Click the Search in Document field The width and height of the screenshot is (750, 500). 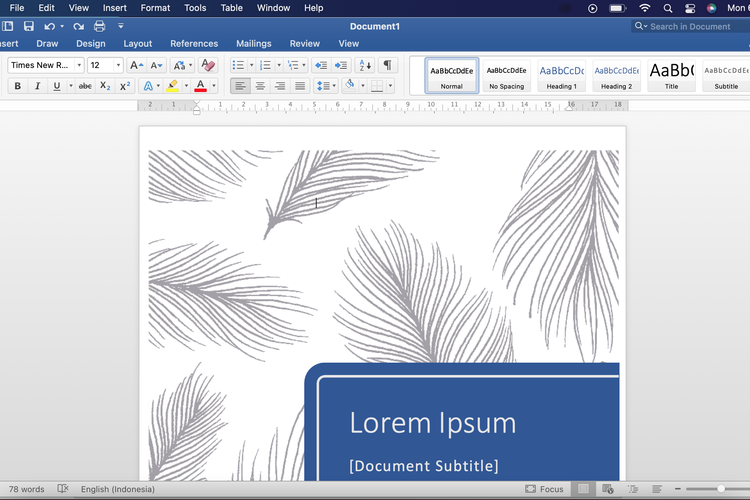pyautogui.click(x=690, y=26)
